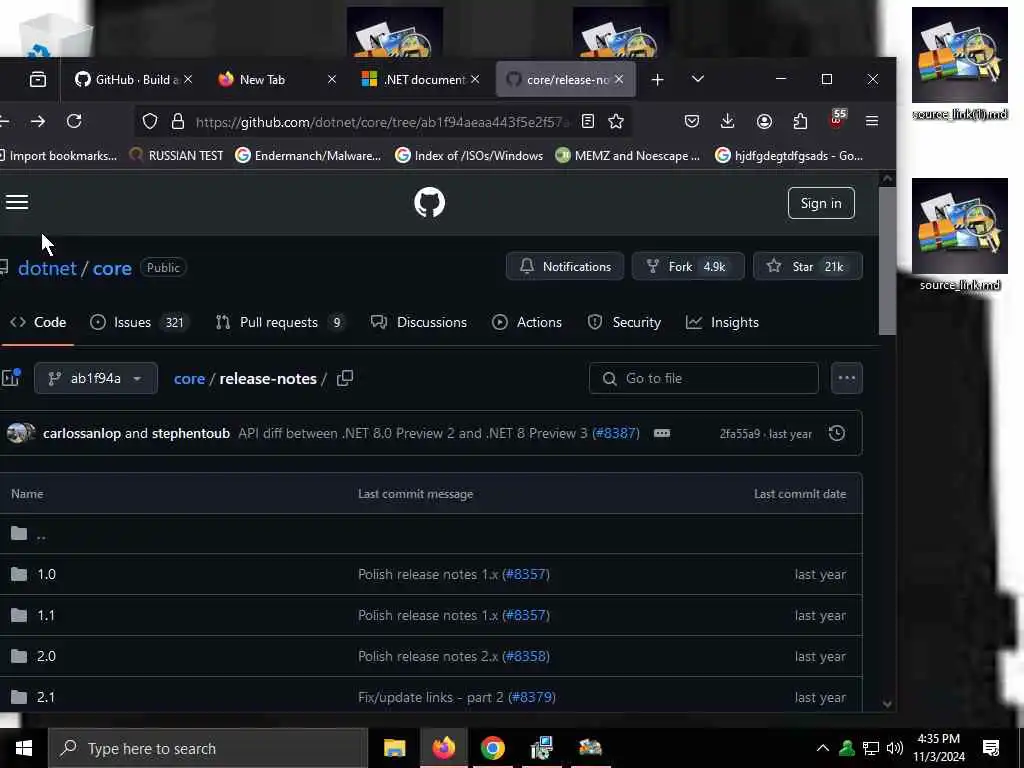Copy path icon next to release-notes

pyautogui.click(x=345, y=378)
